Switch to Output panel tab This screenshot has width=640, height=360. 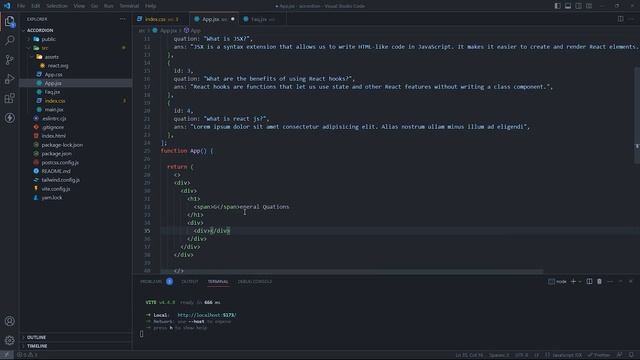click(x=190, y=282)
